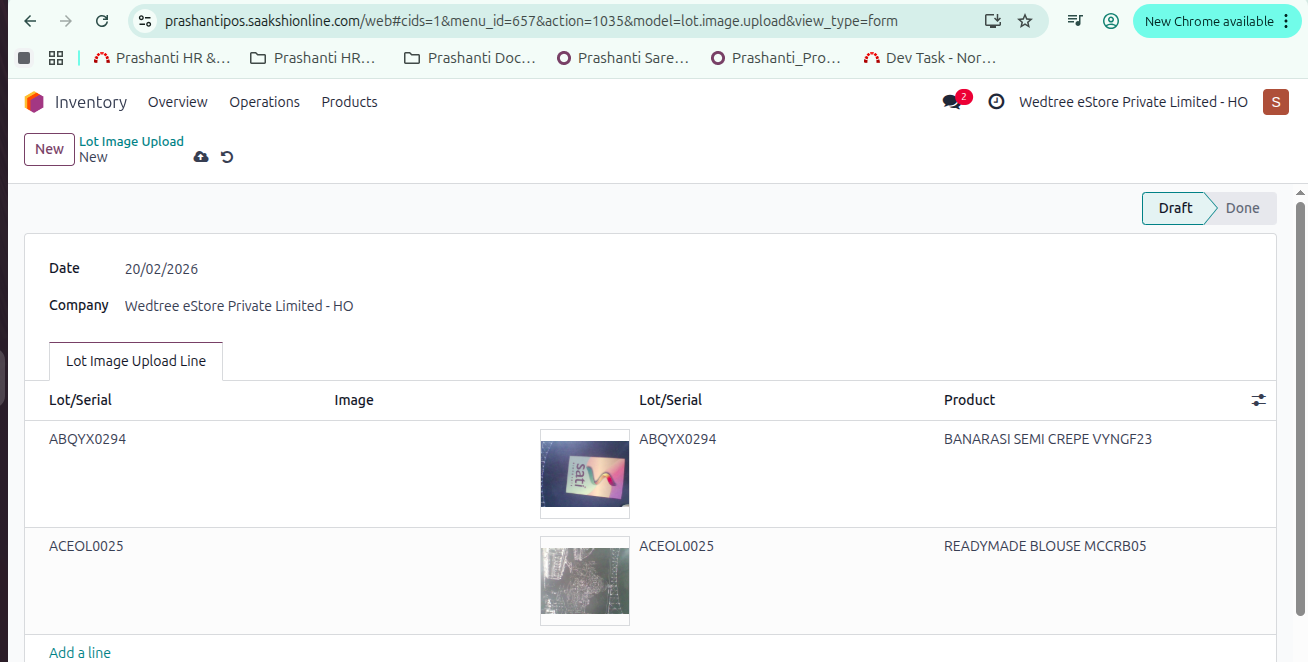
Task: Switch company Wedtree eStore Private Limited - HO
Action: point(1133,102)
